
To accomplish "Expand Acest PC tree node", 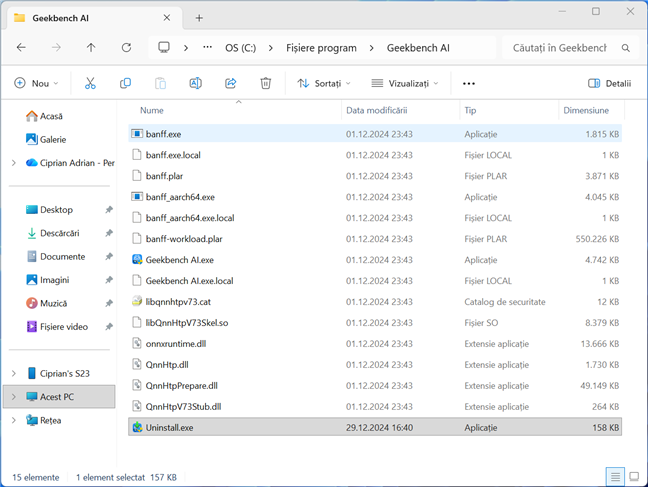I will pos(14,397).
